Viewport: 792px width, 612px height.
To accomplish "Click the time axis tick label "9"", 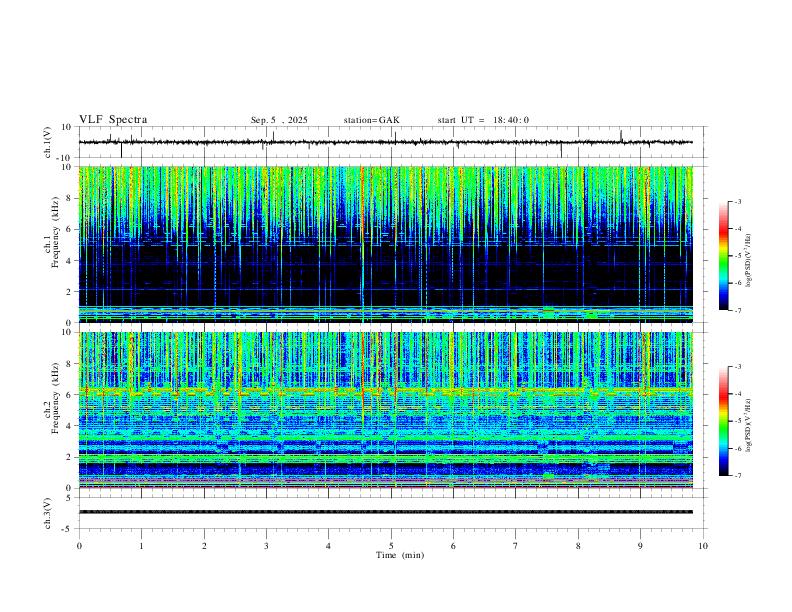I will pyautogui.click(x=640, y=546).
